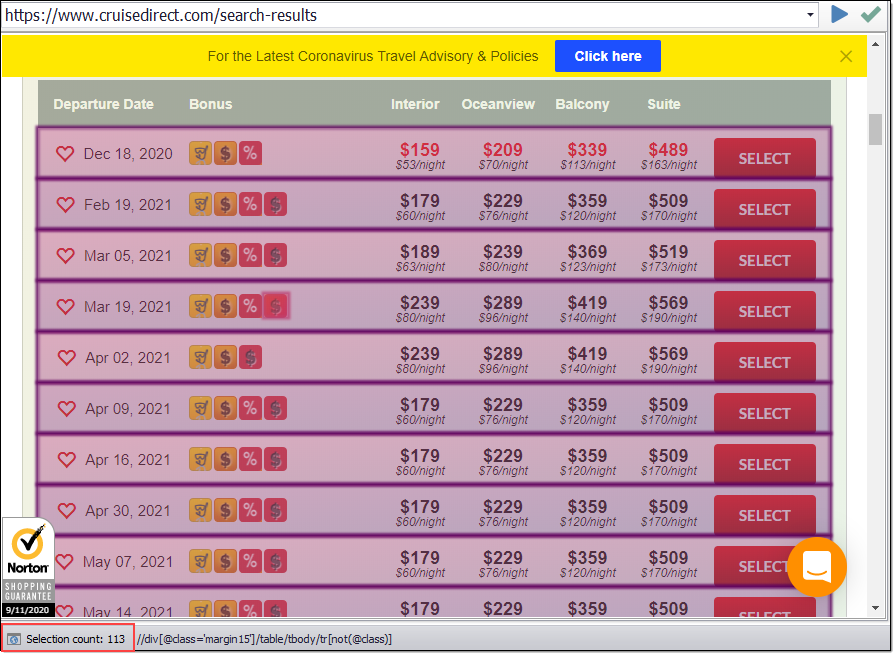
Task: Sort results by the Departure Date header
Action: pos(104,103)
